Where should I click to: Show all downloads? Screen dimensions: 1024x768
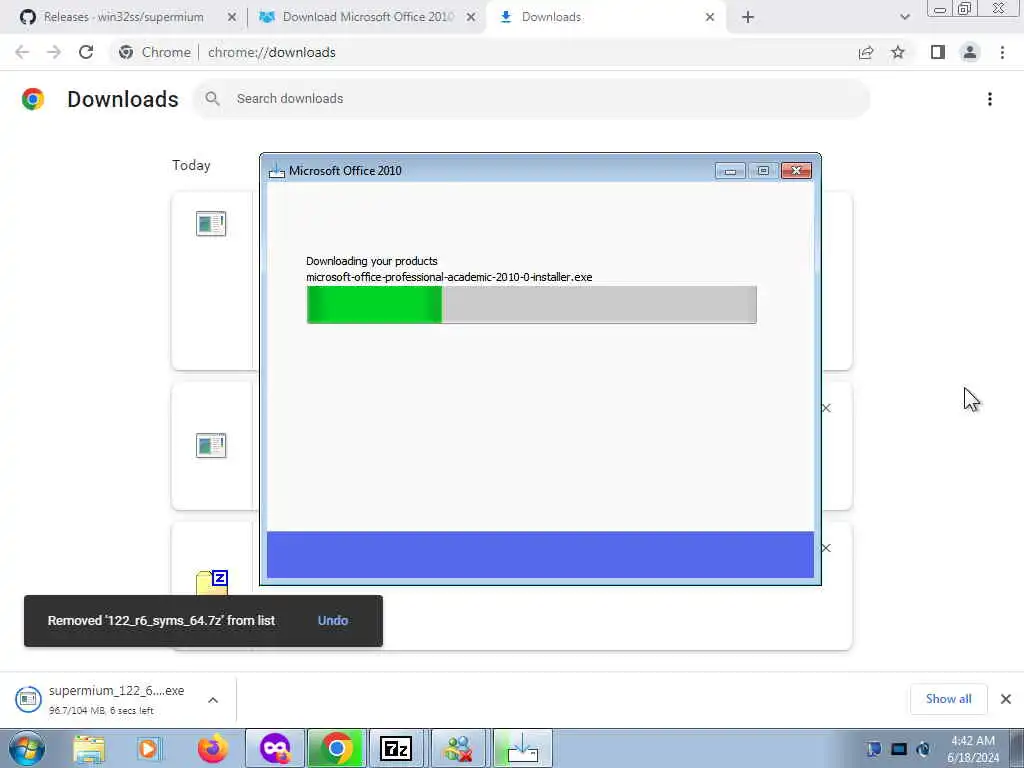click(x=948, y=699)
